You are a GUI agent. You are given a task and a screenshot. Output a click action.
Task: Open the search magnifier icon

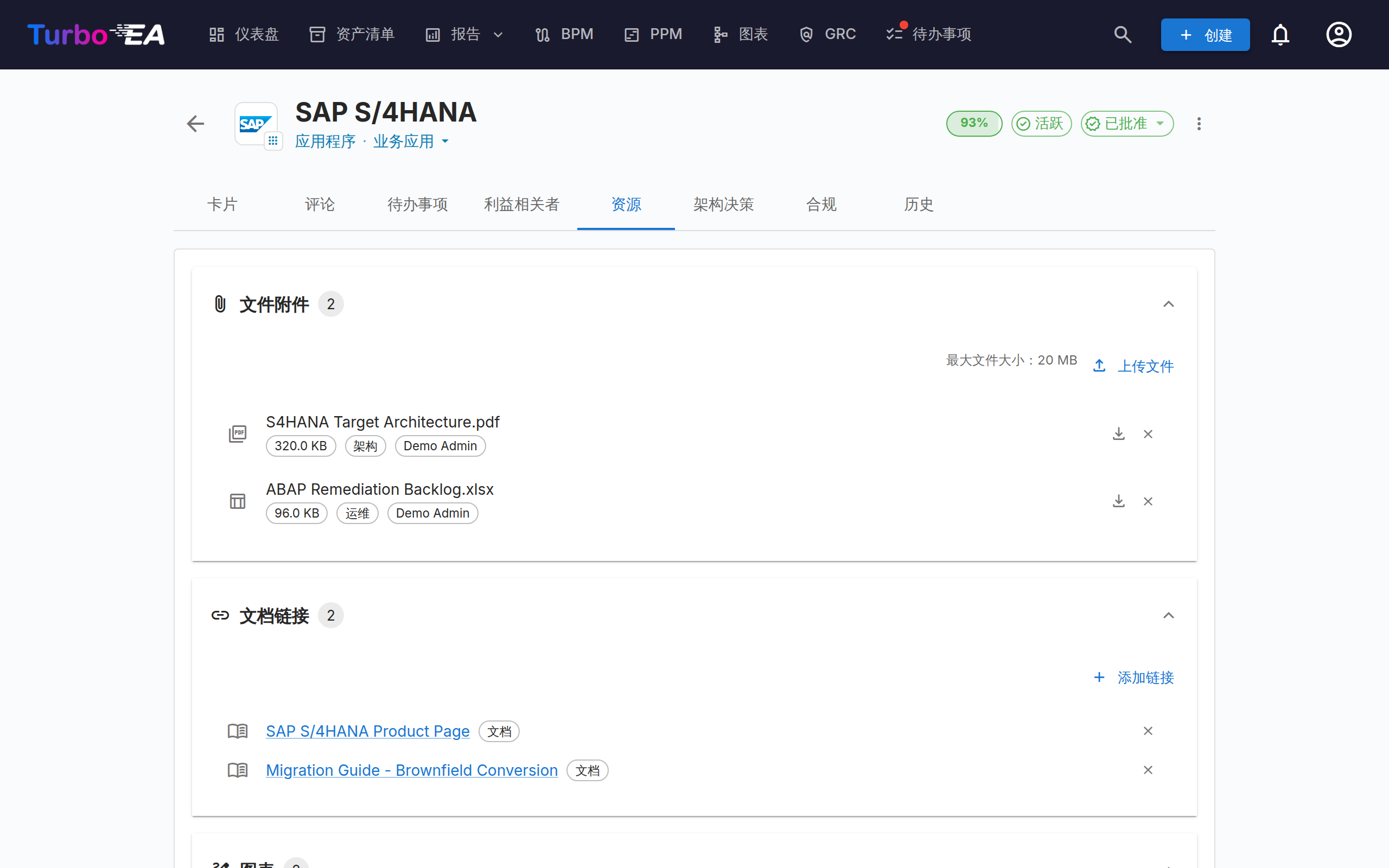pyautogui.click(x=1123, y=34)
